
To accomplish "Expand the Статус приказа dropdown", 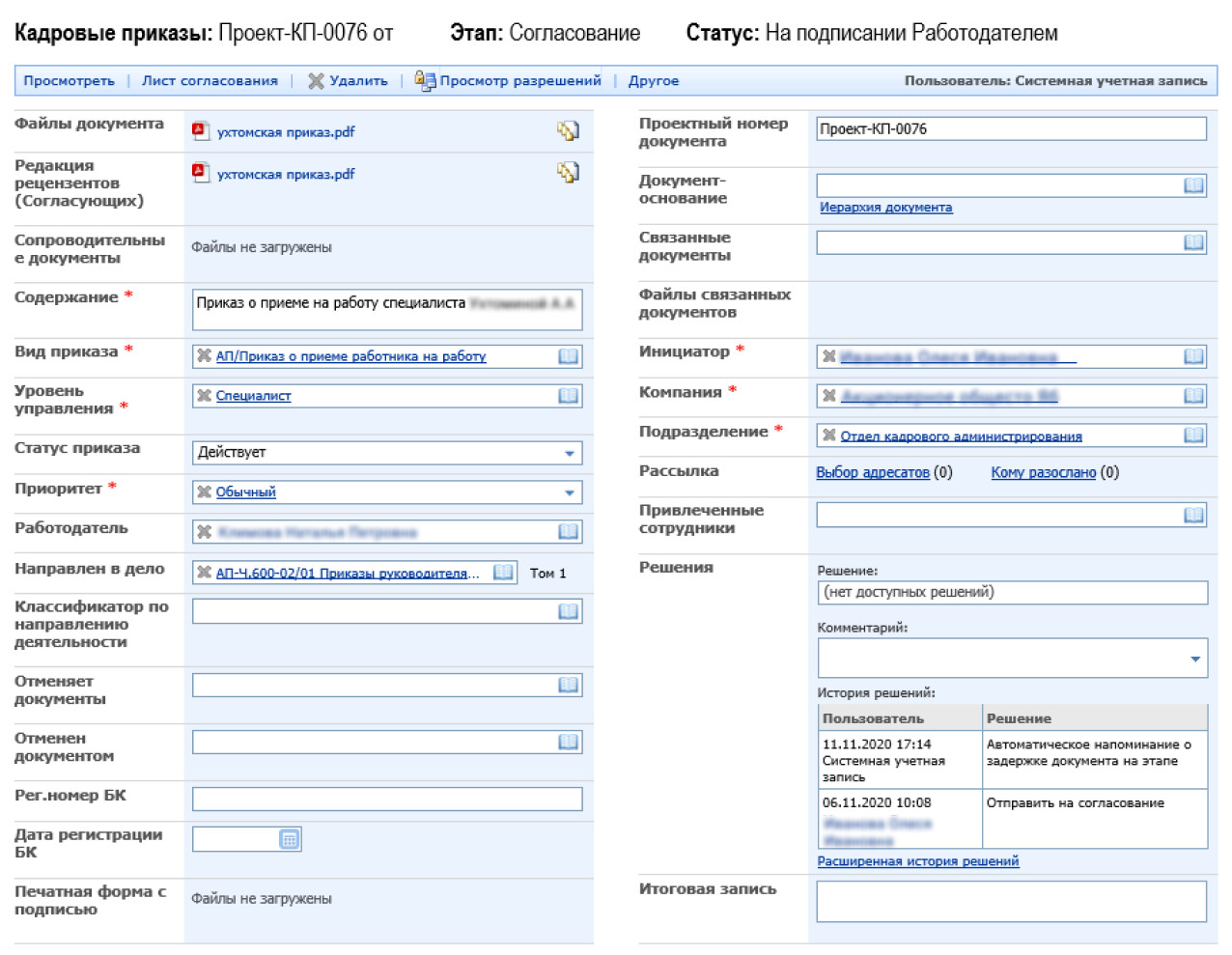I will [570, 453].
